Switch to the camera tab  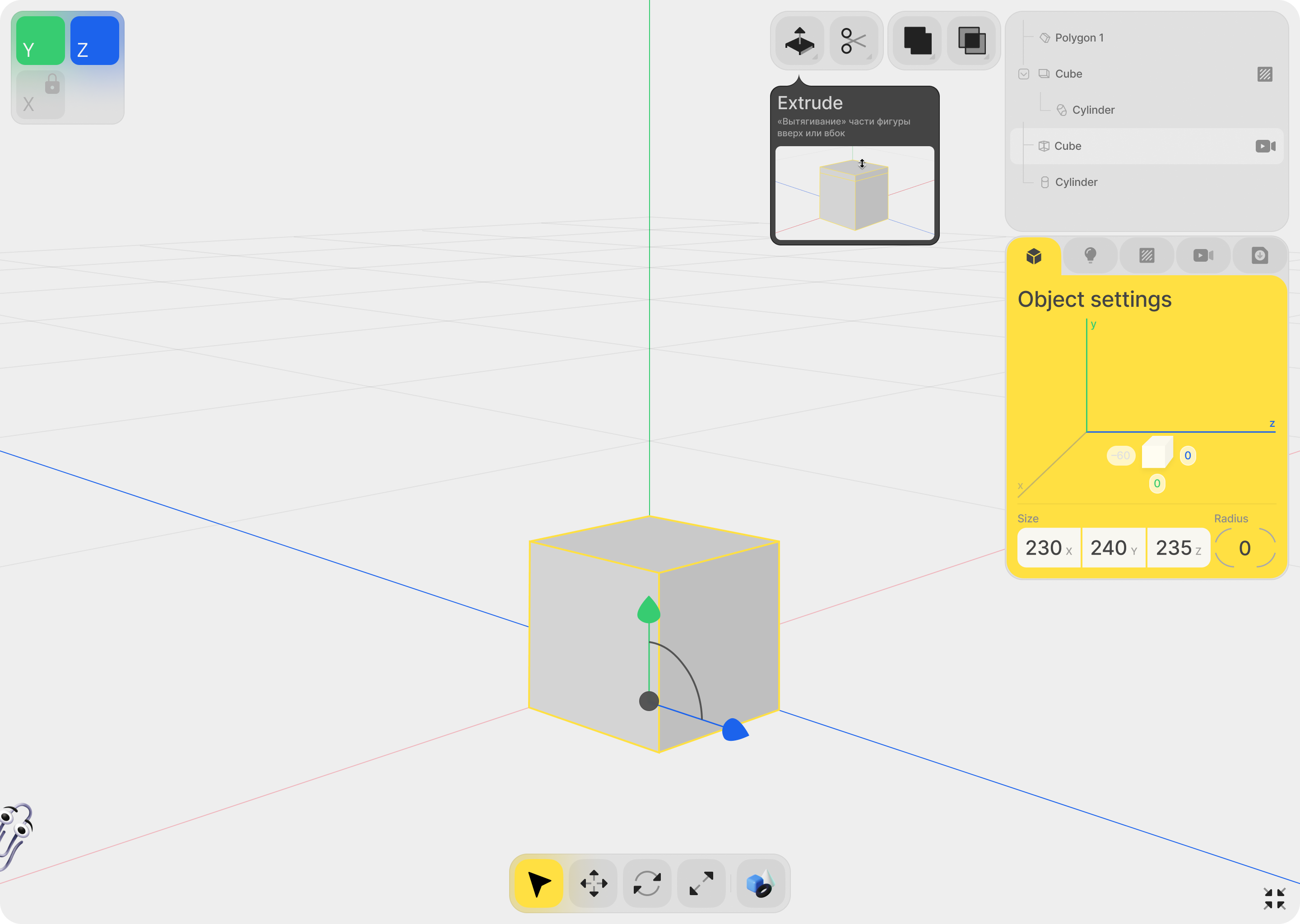point(1203,255)
